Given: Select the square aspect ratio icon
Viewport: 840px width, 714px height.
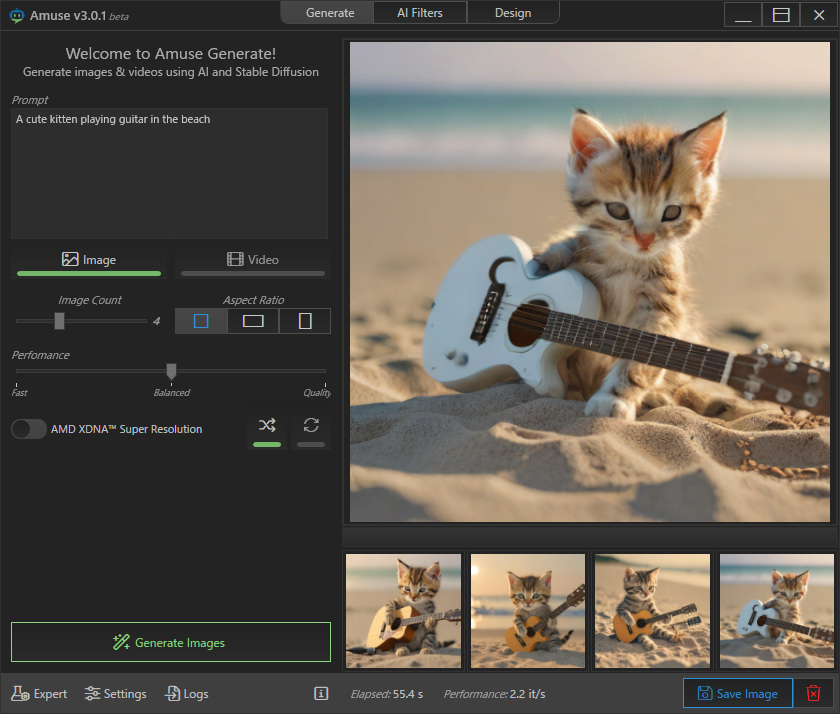Looking at the screenshot, I should (201, 321).
